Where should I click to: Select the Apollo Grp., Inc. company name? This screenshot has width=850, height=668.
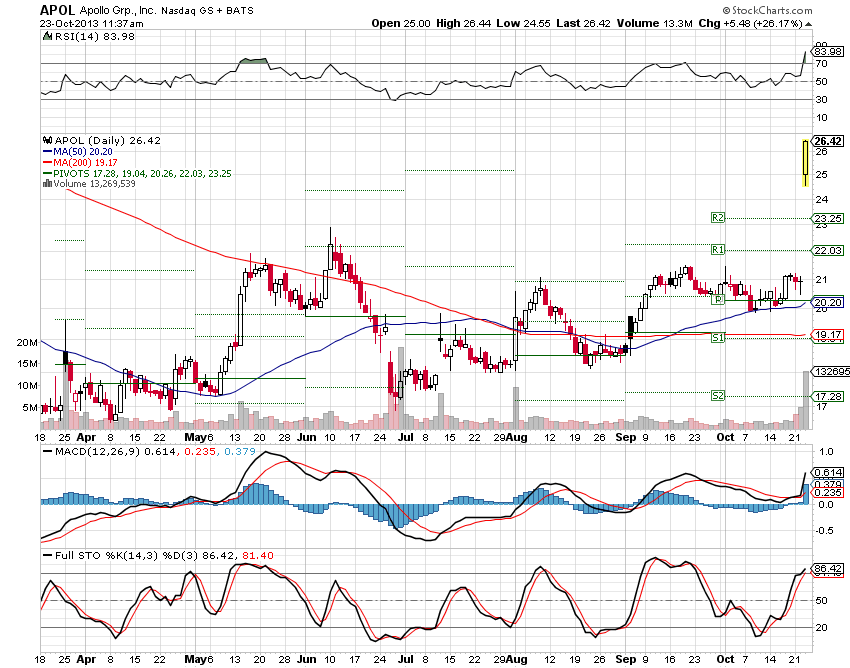[x=118, y=10]
